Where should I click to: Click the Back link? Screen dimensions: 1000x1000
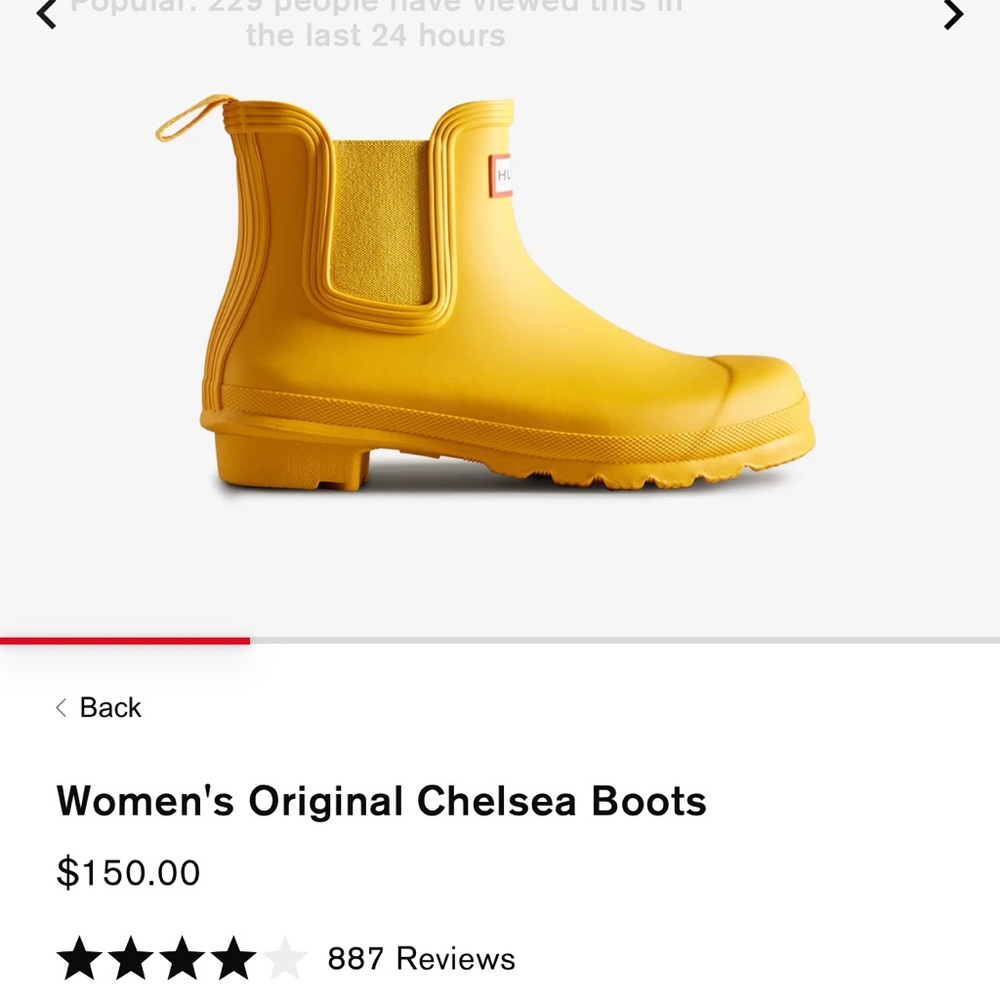[x=110, y=708]
